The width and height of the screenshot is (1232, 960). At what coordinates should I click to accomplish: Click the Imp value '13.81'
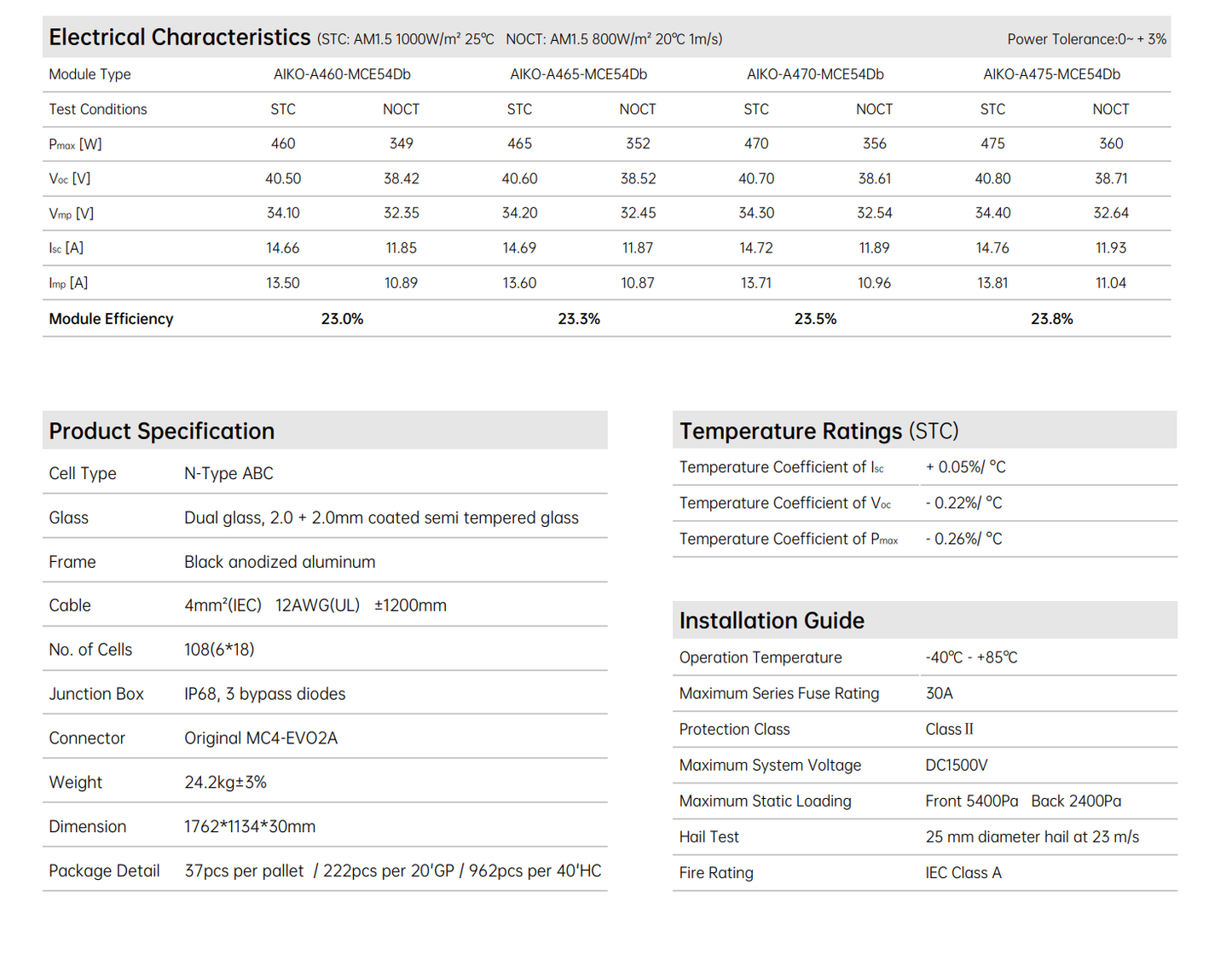(x=992, y=283)
